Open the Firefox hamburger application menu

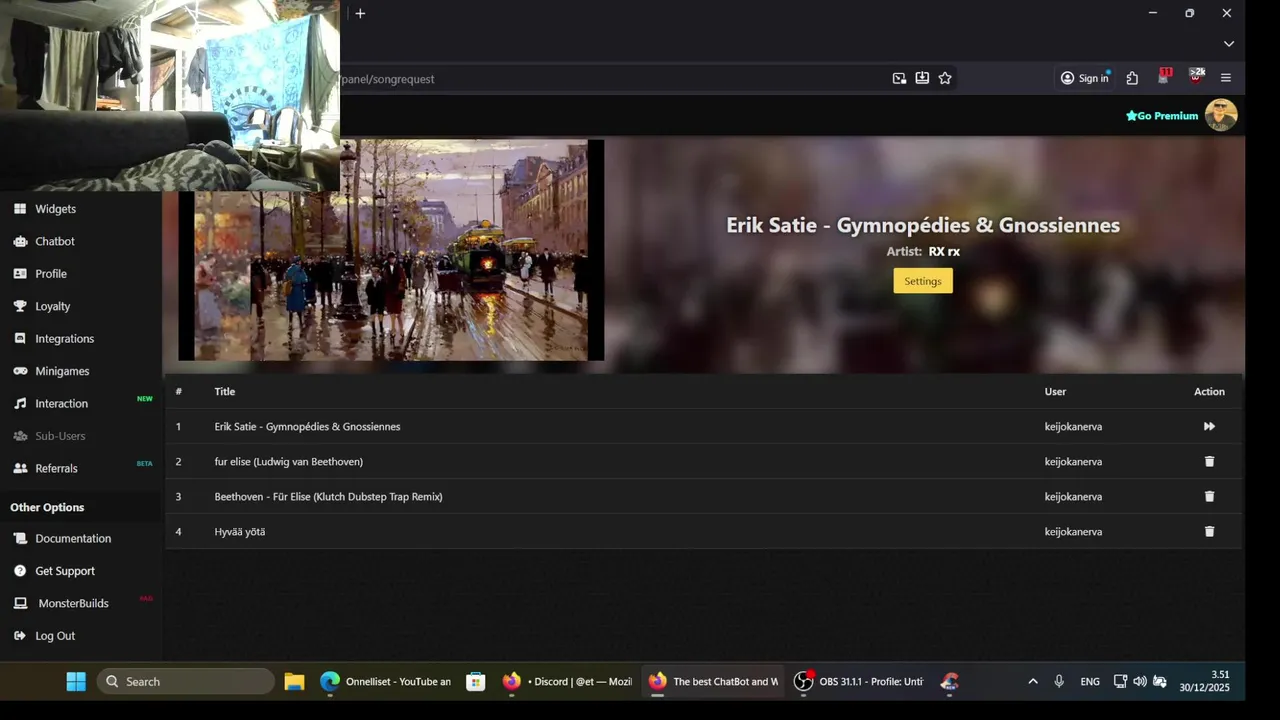pyautogui.click(x=1226, y=78)
